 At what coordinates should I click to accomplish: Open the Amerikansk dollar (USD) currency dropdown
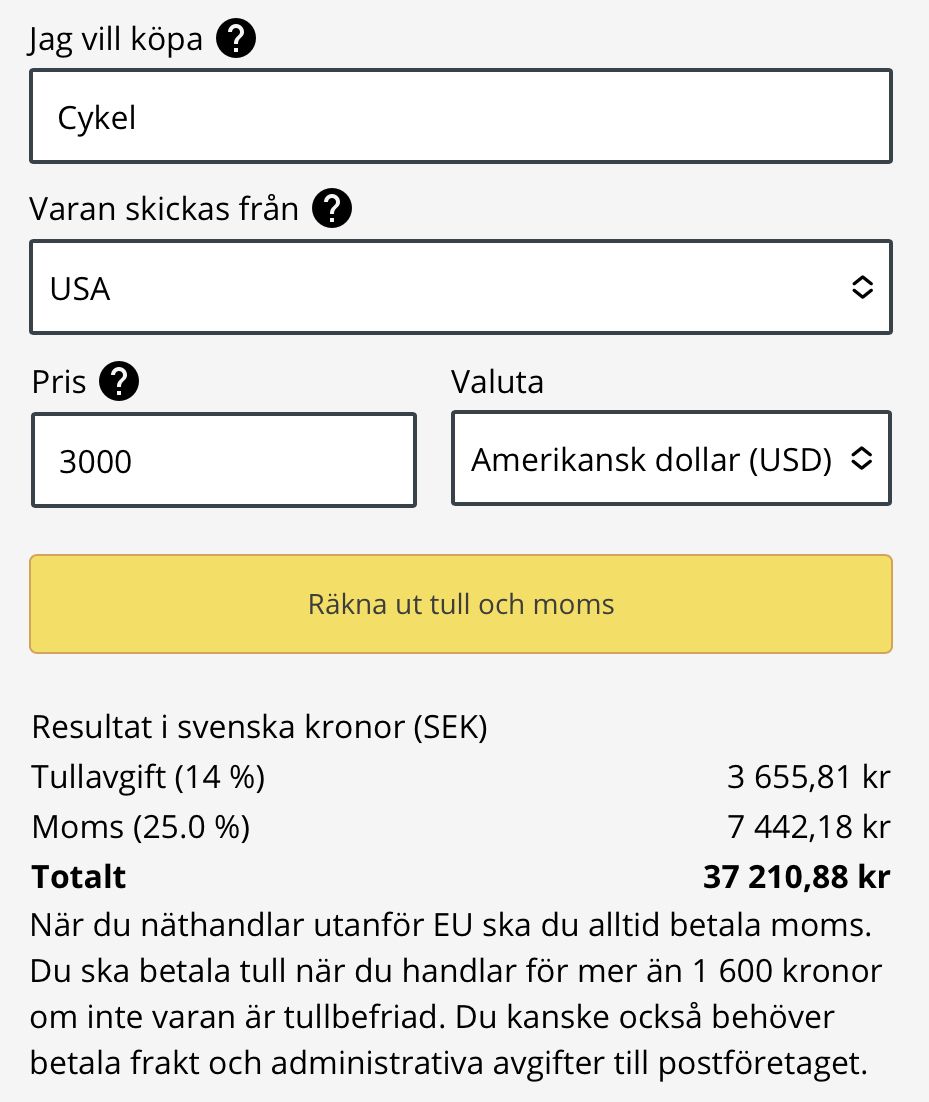pyautogui.click(x=671, y=458)
